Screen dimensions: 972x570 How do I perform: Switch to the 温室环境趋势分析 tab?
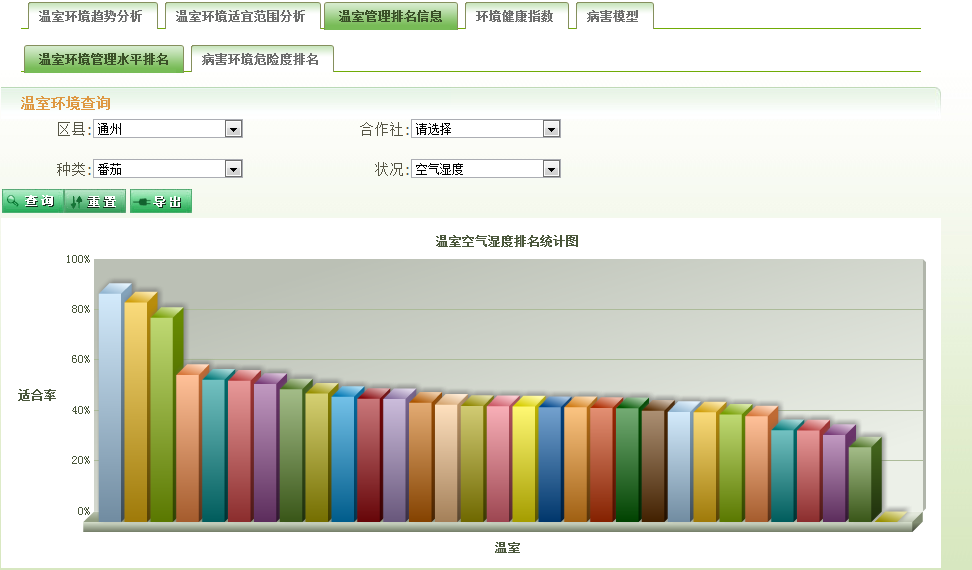coord(90,17)
